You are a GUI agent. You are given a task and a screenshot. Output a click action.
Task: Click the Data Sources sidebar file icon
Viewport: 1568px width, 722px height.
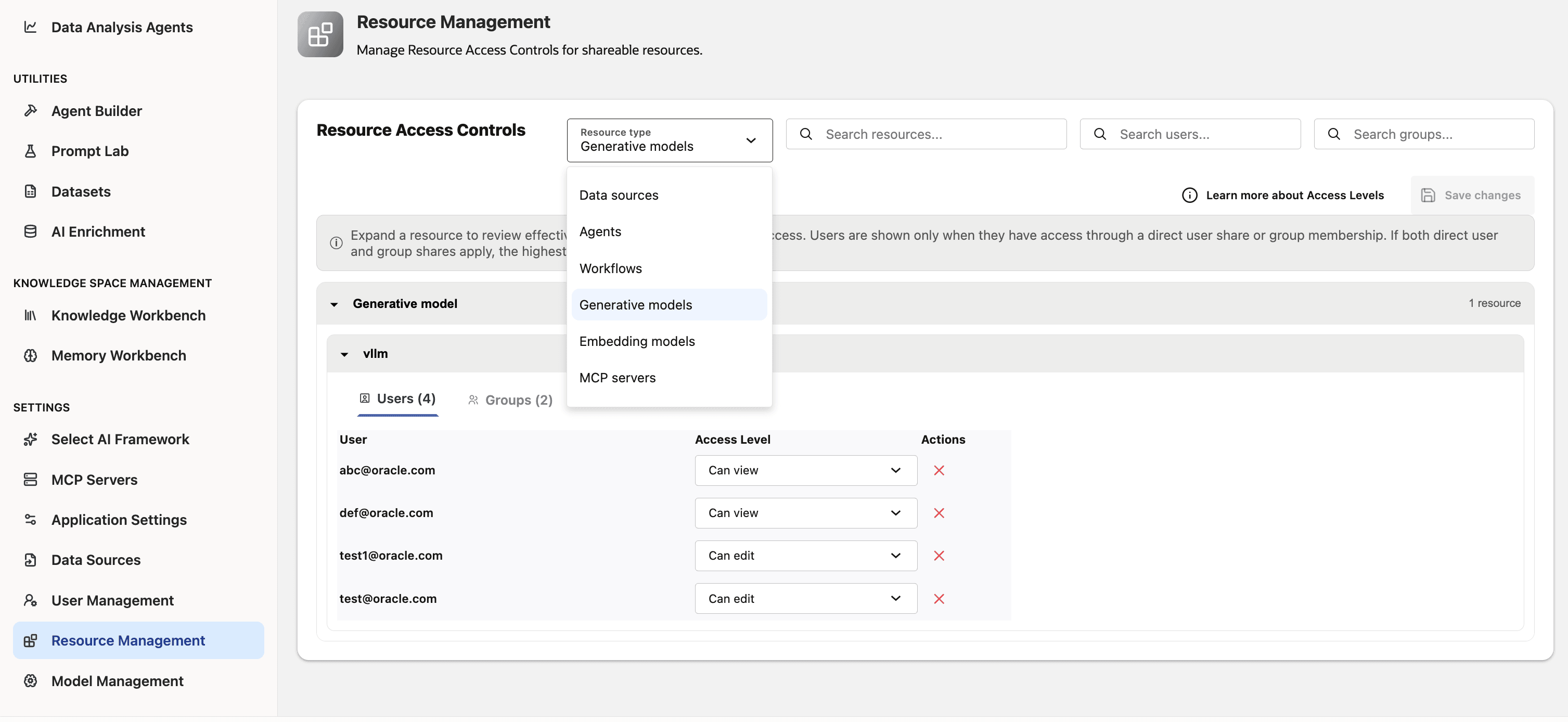point(31,560)
